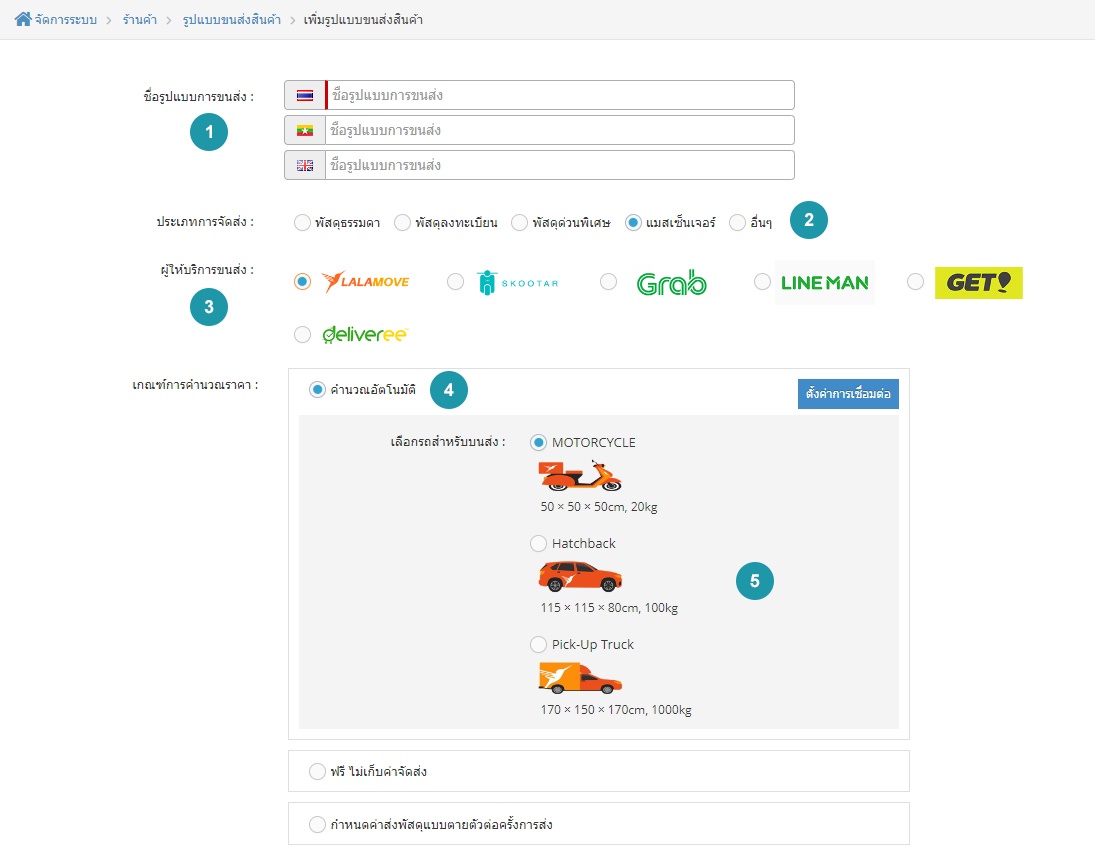The width and height of the screenshot is (1095, 851).
Task: Click the English shipping name input field
Action: [x=560, y=165]
